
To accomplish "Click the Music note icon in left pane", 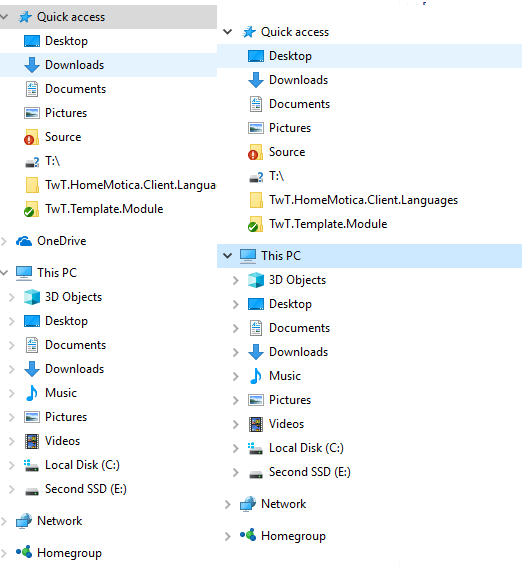I will pos(32,393).
